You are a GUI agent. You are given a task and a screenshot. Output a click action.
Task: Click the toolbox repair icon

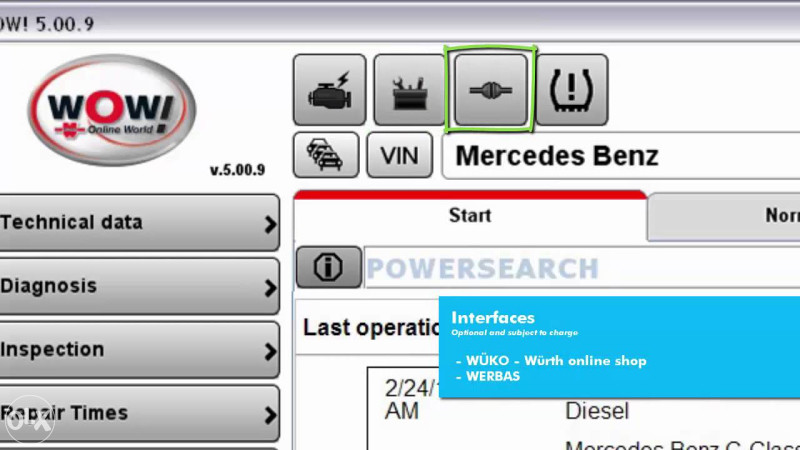pyautogui.click(x=410, y=90)
